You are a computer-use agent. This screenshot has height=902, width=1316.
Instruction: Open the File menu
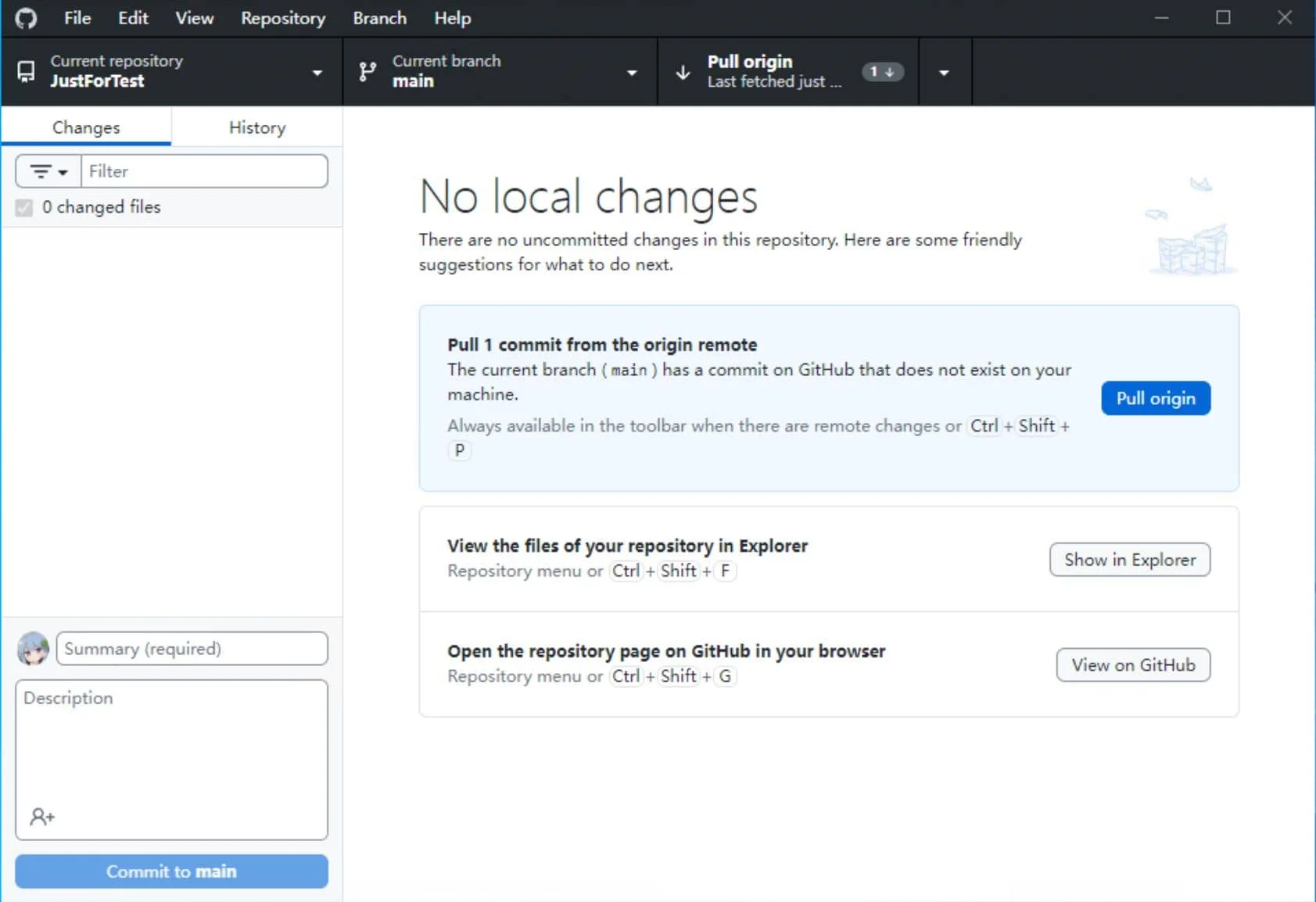tap(77, 18)
